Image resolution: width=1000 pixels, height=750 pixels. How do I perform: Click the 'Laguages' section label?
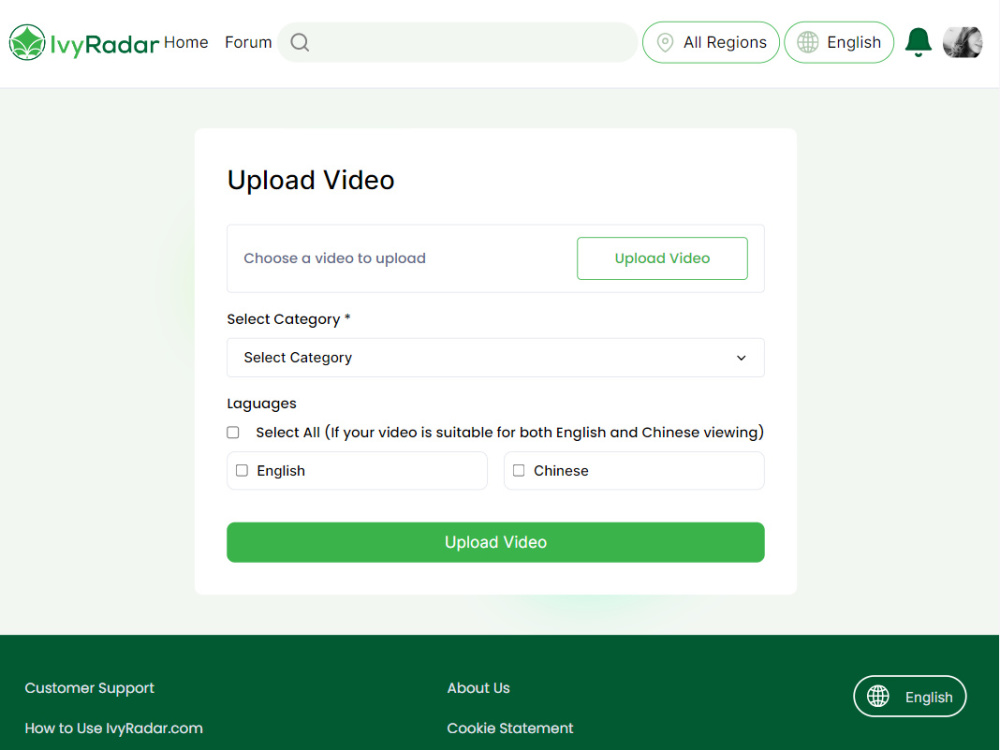click(261, 404)
